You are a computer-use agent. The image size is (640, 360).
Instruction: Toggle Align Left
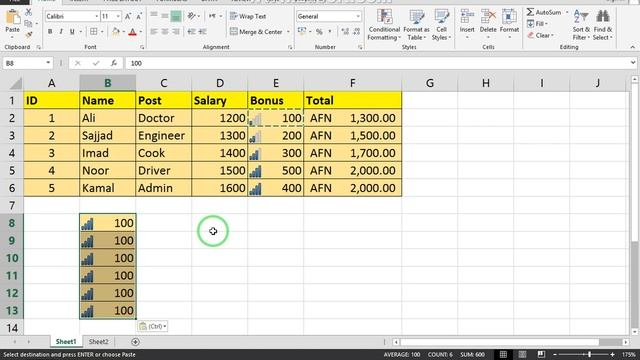point(154,31)
